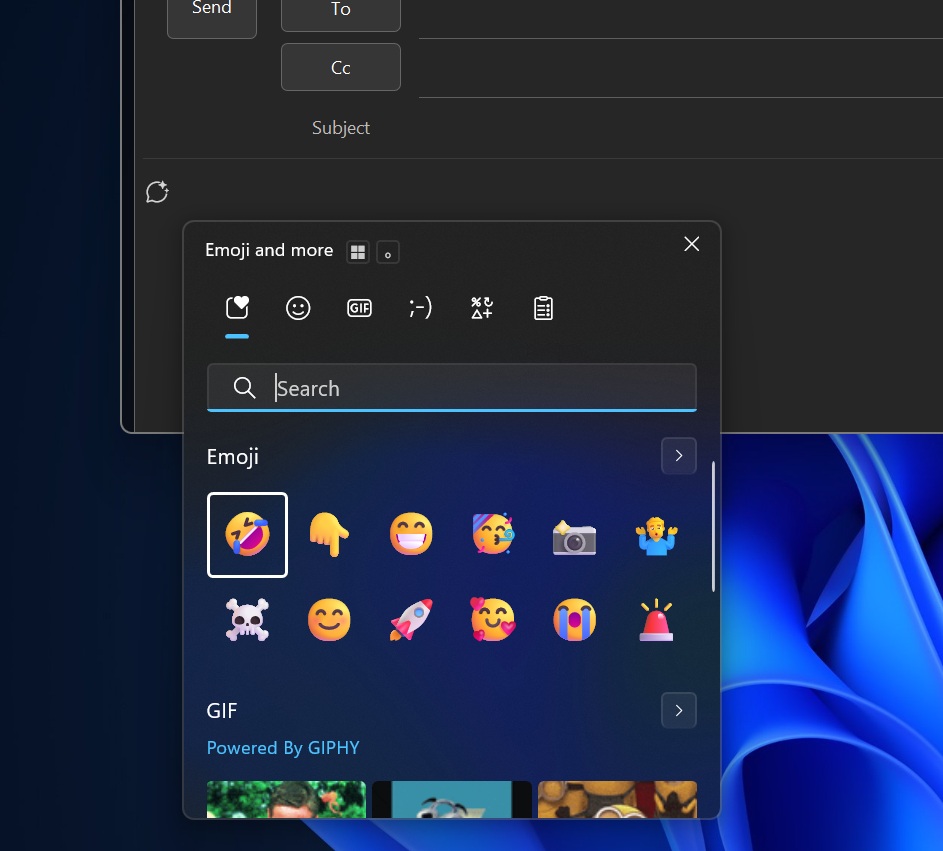943x851 pixels.
Task: Choose the loudly crying face emoji
Action: click(574, 619)
